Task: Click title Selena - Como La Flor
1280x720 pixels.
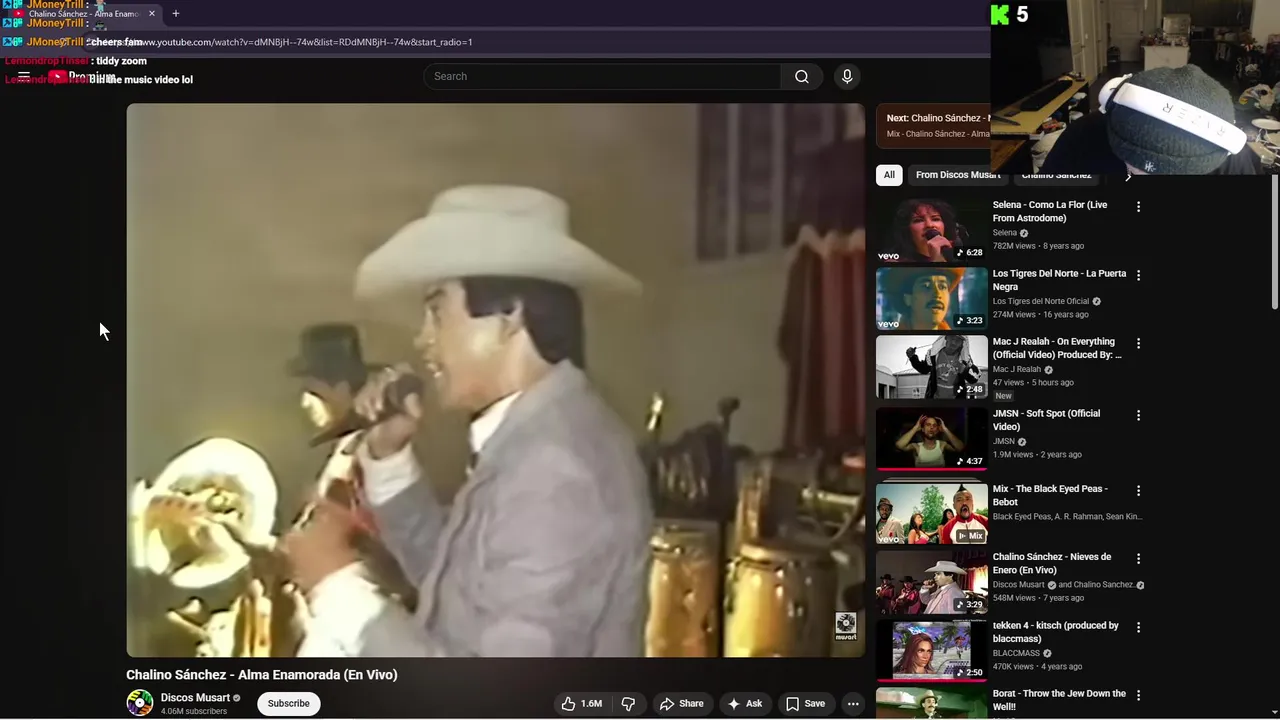Action: tap(1050, 211)
